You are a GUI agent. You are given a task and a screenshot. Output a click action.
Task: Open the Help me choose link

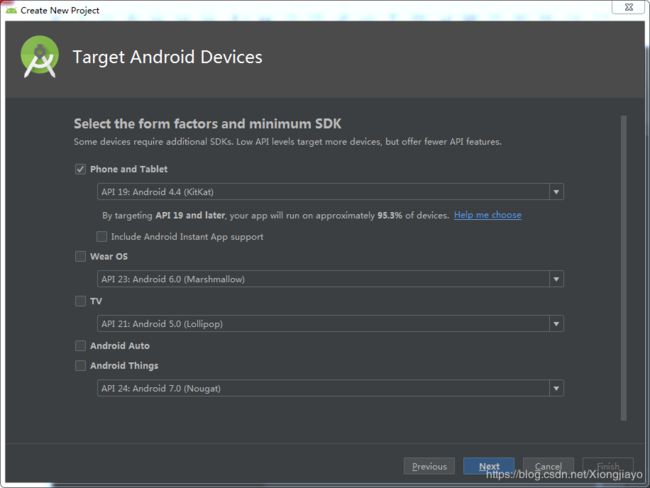[x=488, y=215]
